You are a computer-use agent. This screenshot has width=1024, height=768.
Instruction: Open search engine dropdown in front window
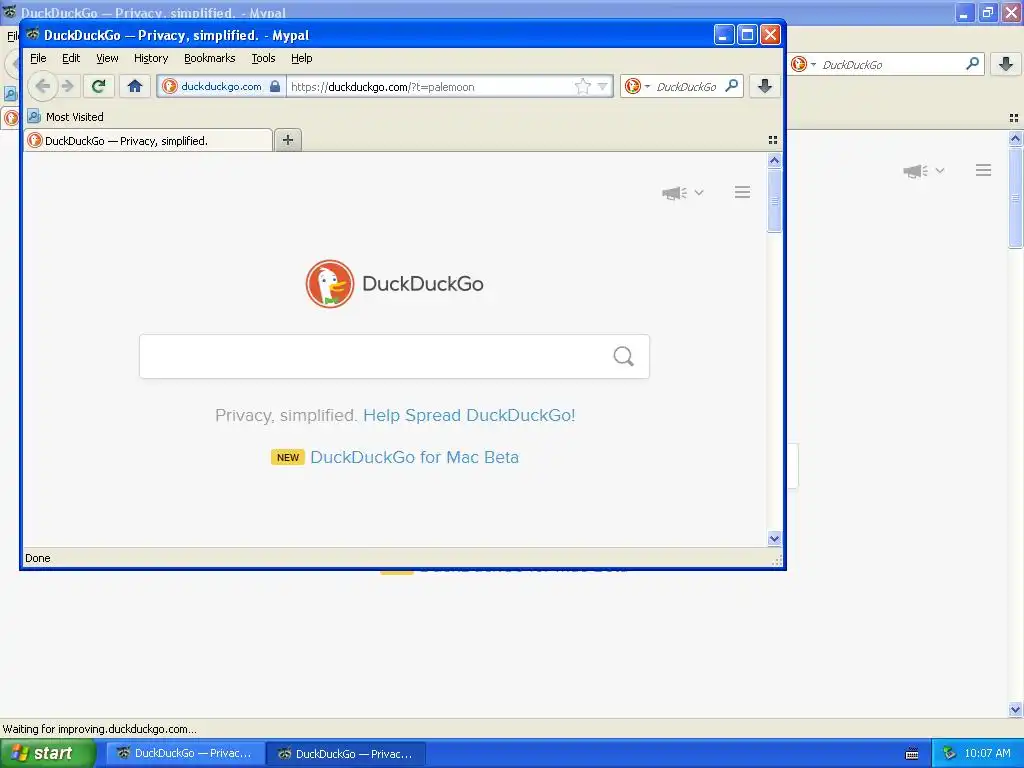click(647, 86)
